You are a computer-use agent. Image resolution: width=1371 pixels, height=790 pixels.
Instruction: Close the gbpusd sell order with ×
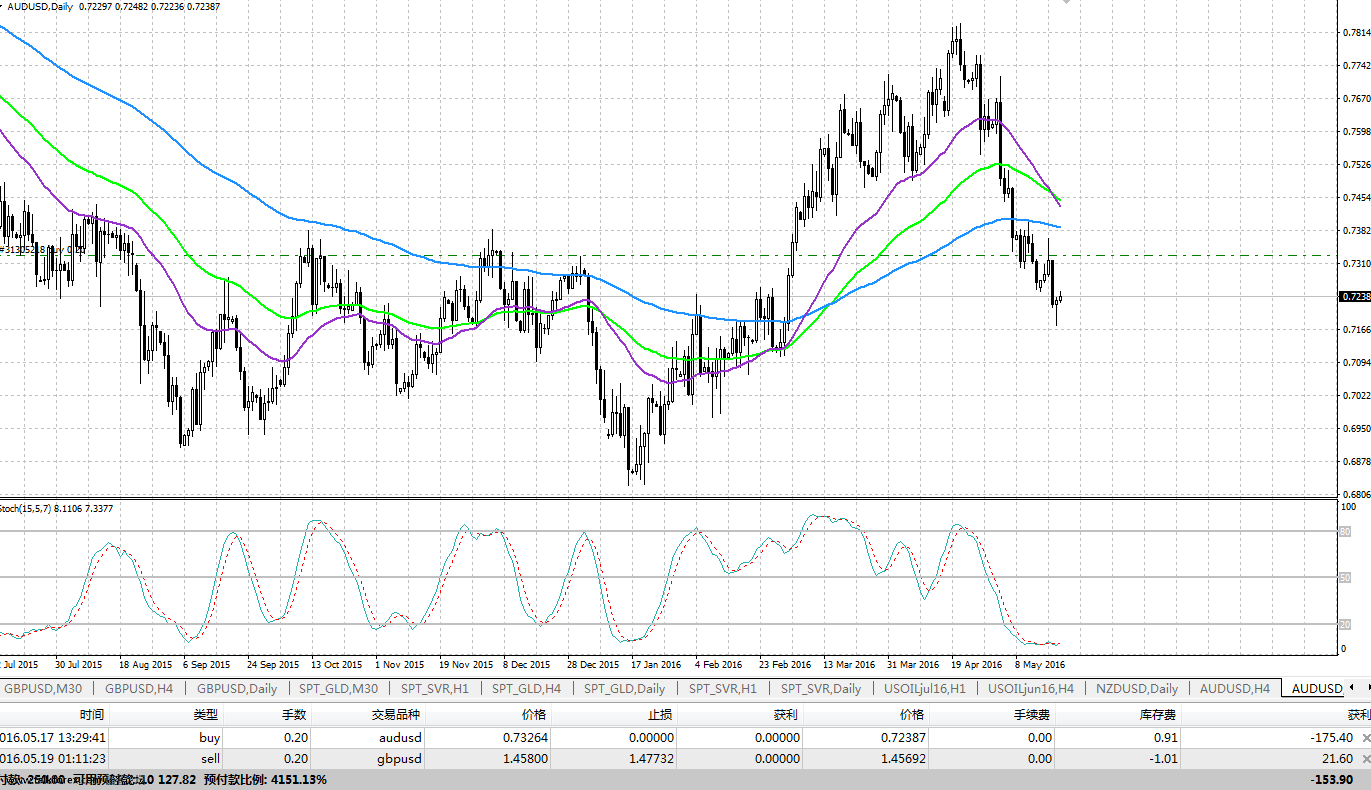click(1366, 759)
